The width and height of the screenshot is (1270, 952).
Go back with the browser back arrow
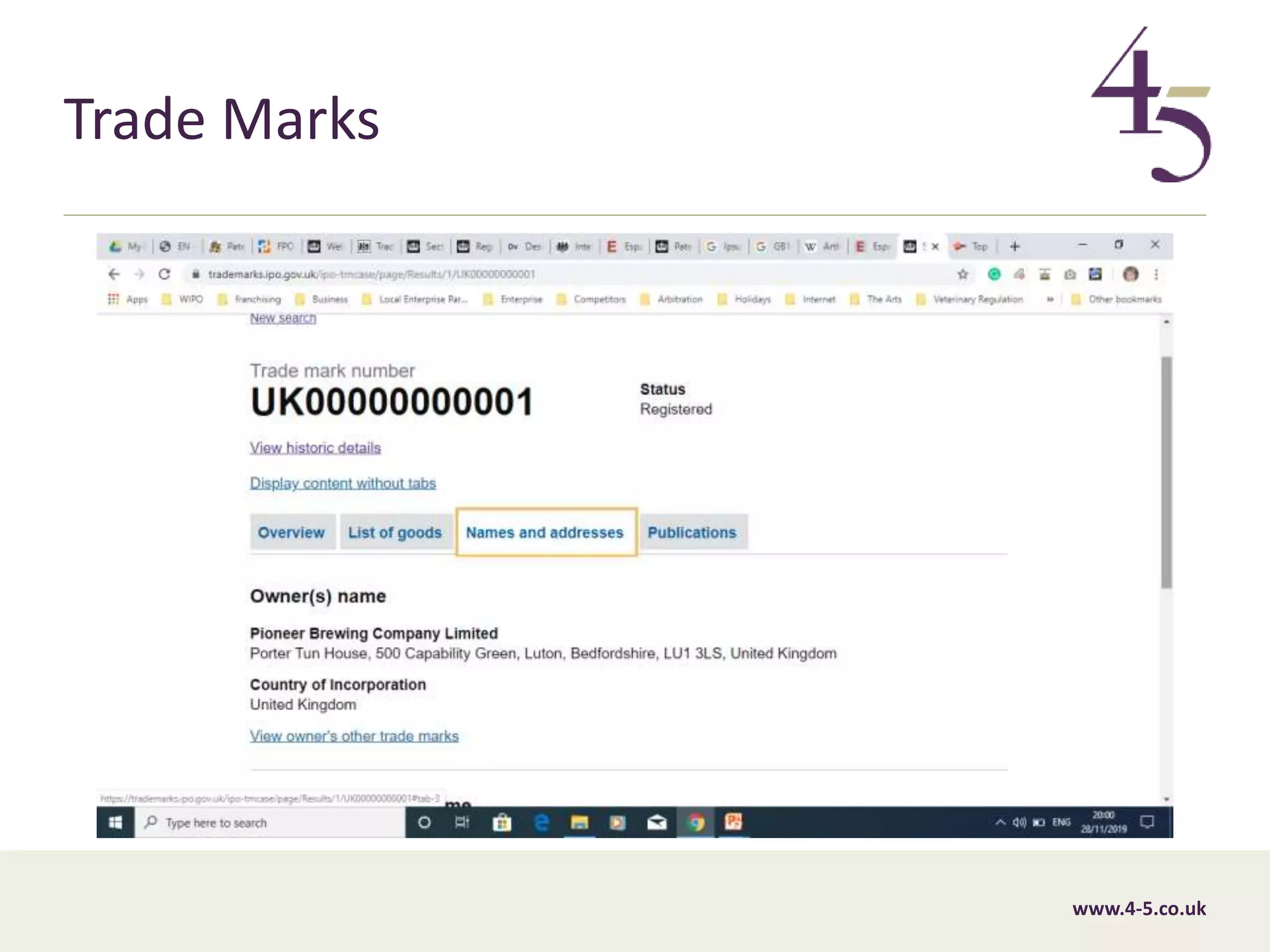(x=114, y=274)
